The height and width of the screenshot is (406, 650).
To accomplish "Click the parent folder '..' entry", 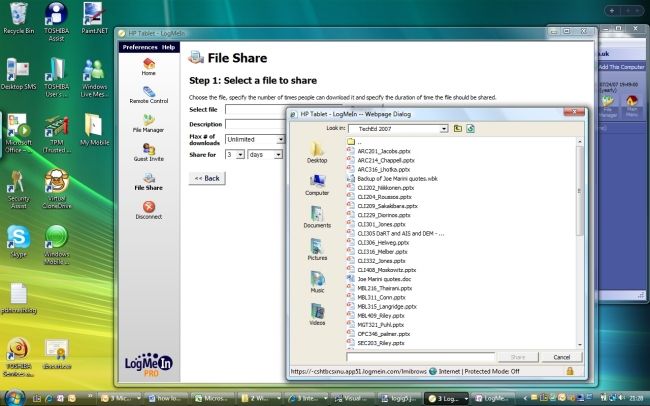I will (x=354, y=142).
